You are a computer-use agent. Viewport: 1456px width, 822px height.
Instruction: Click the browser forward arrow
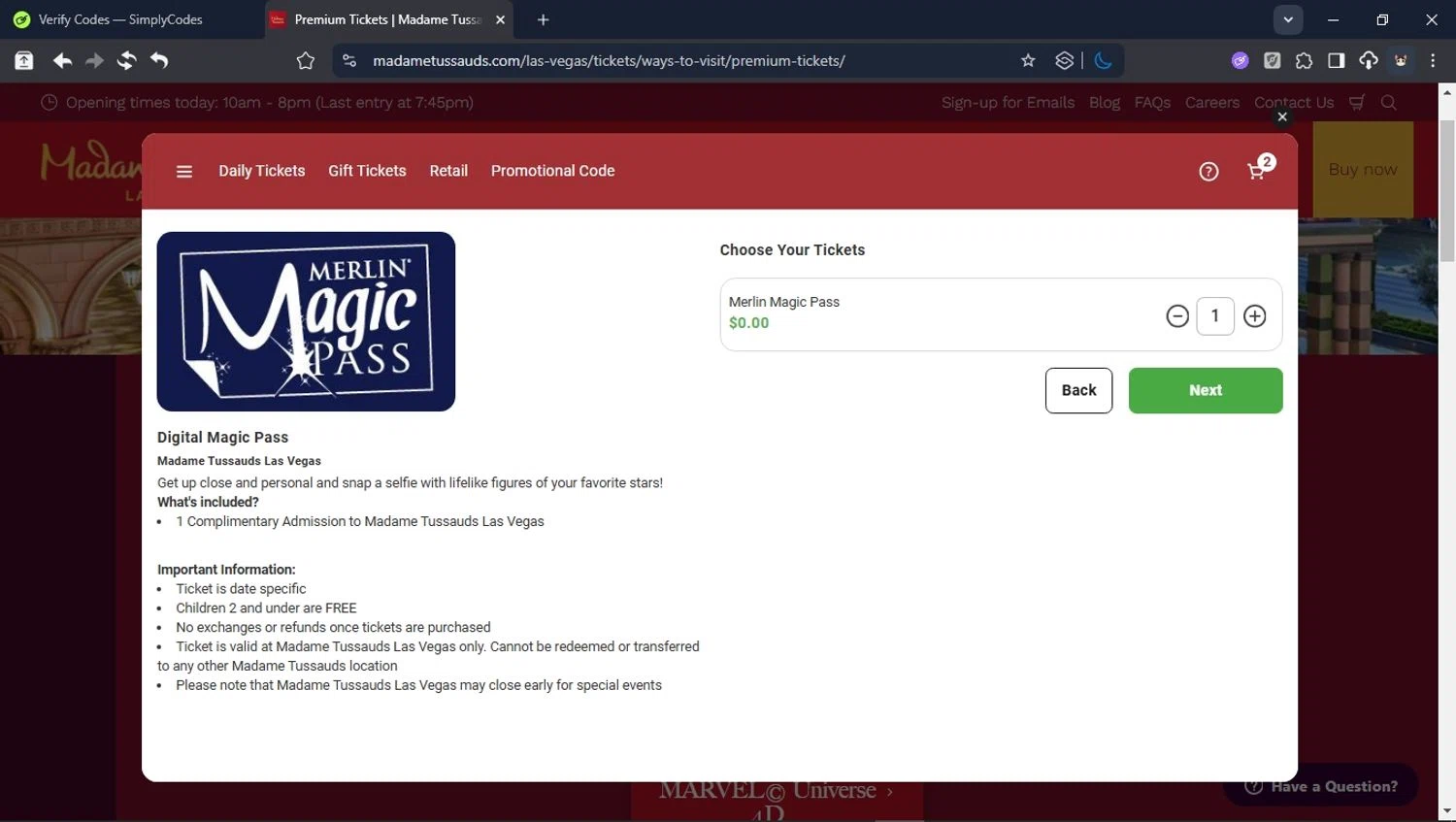point(94,60)
